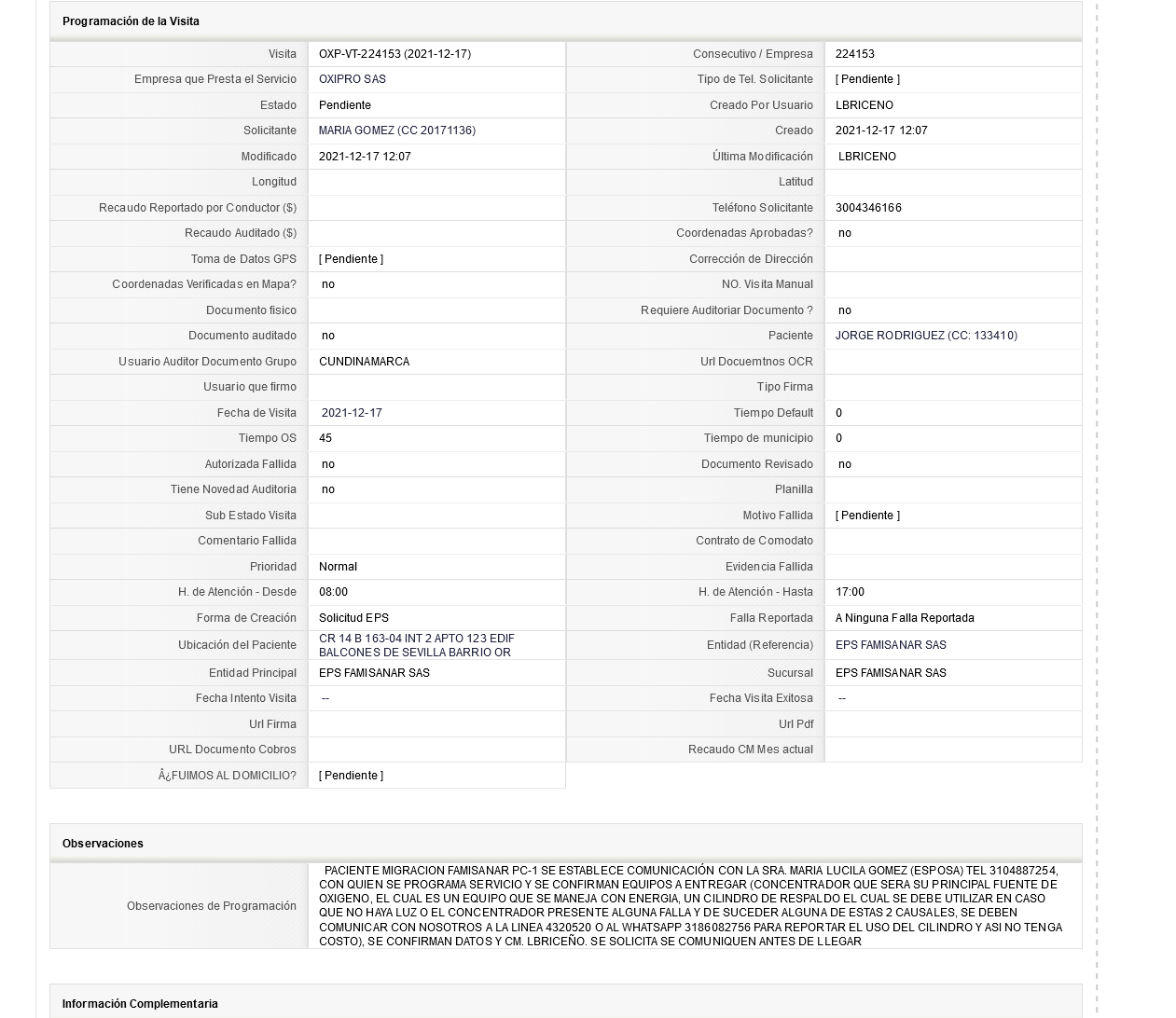Open the OXIPRO SAS company link
Screen dimensions: 1176x1018
coord(352,79)
